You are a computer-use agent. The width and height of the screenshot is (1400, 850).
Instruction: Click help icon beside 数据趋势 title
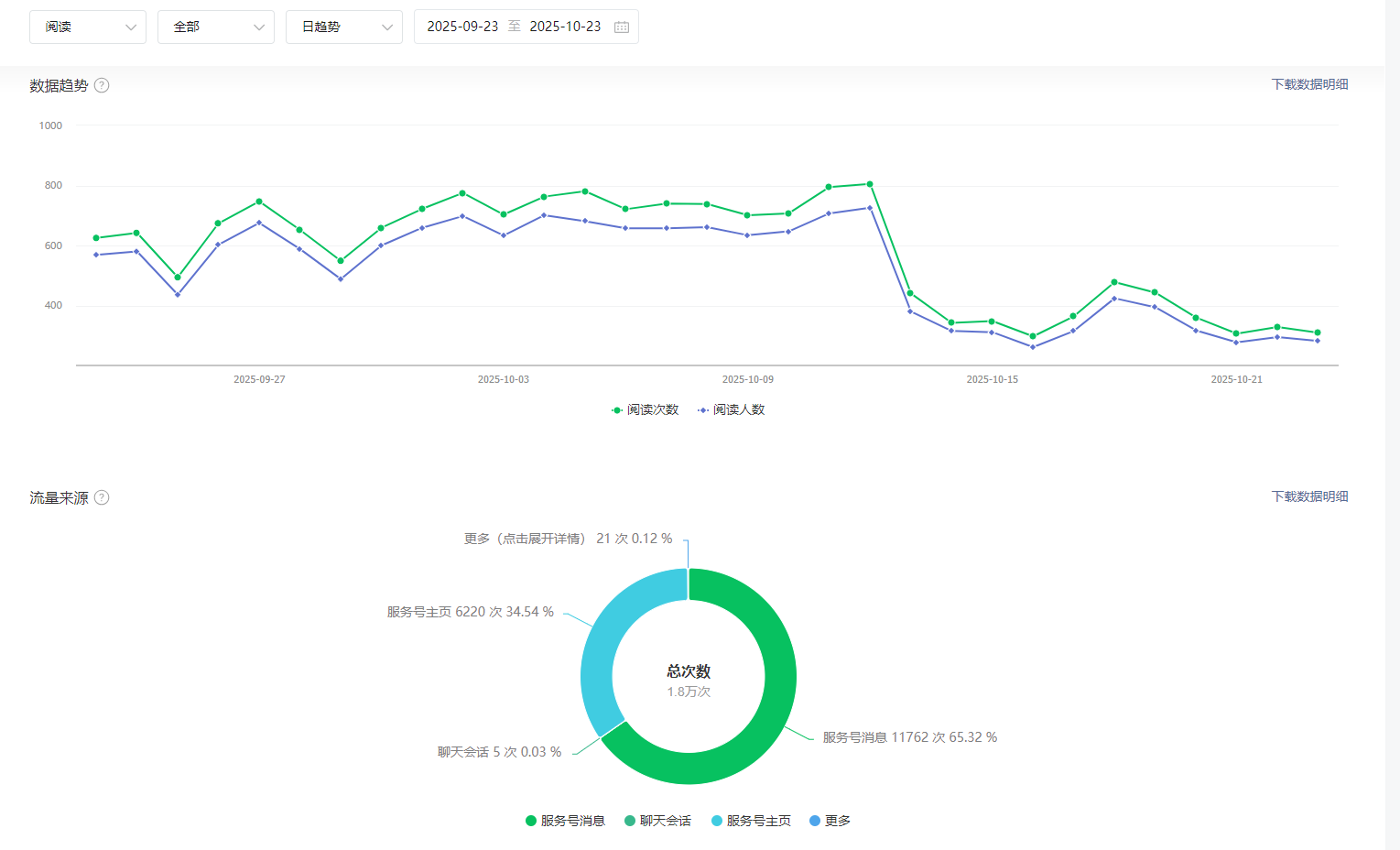(x=102, y=85)
